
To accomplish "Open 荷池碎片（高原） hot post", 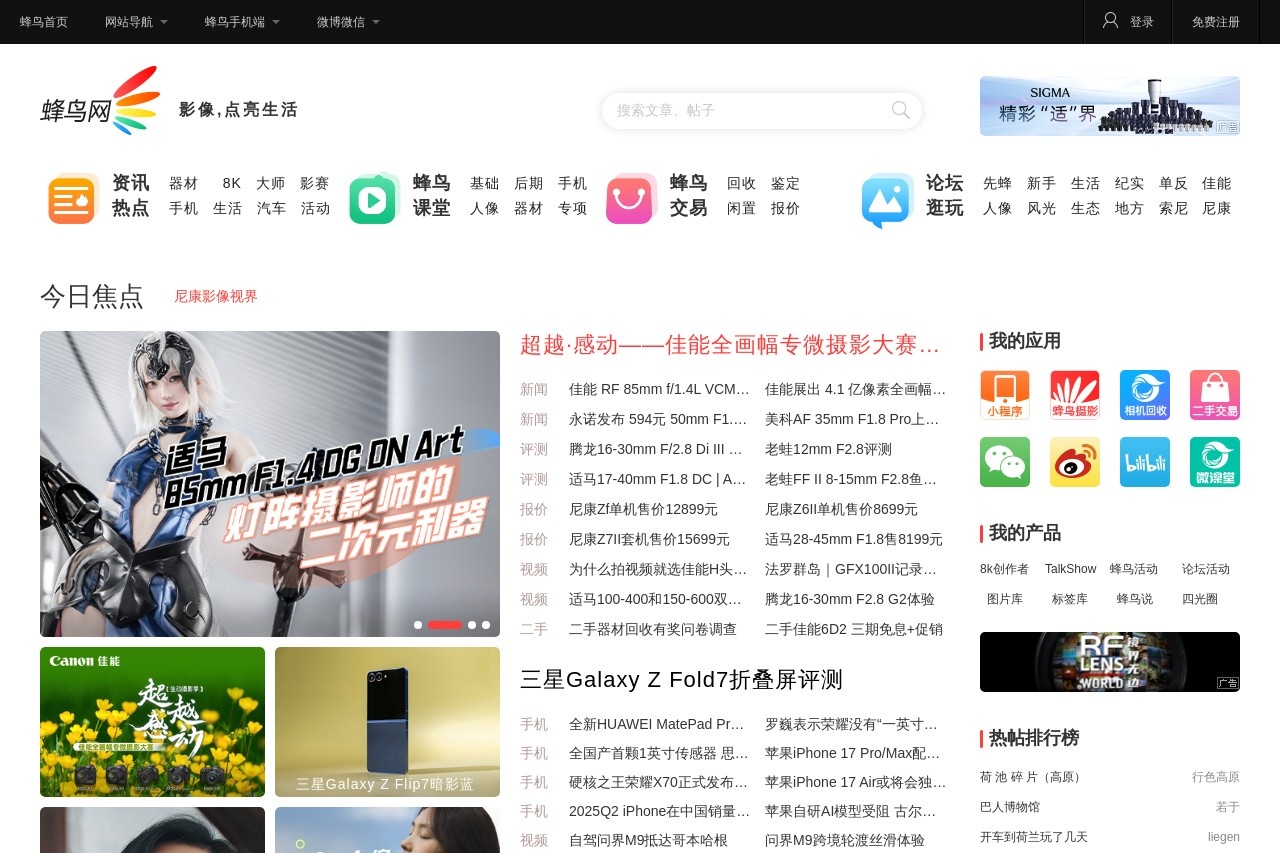I will [1033, 777].
